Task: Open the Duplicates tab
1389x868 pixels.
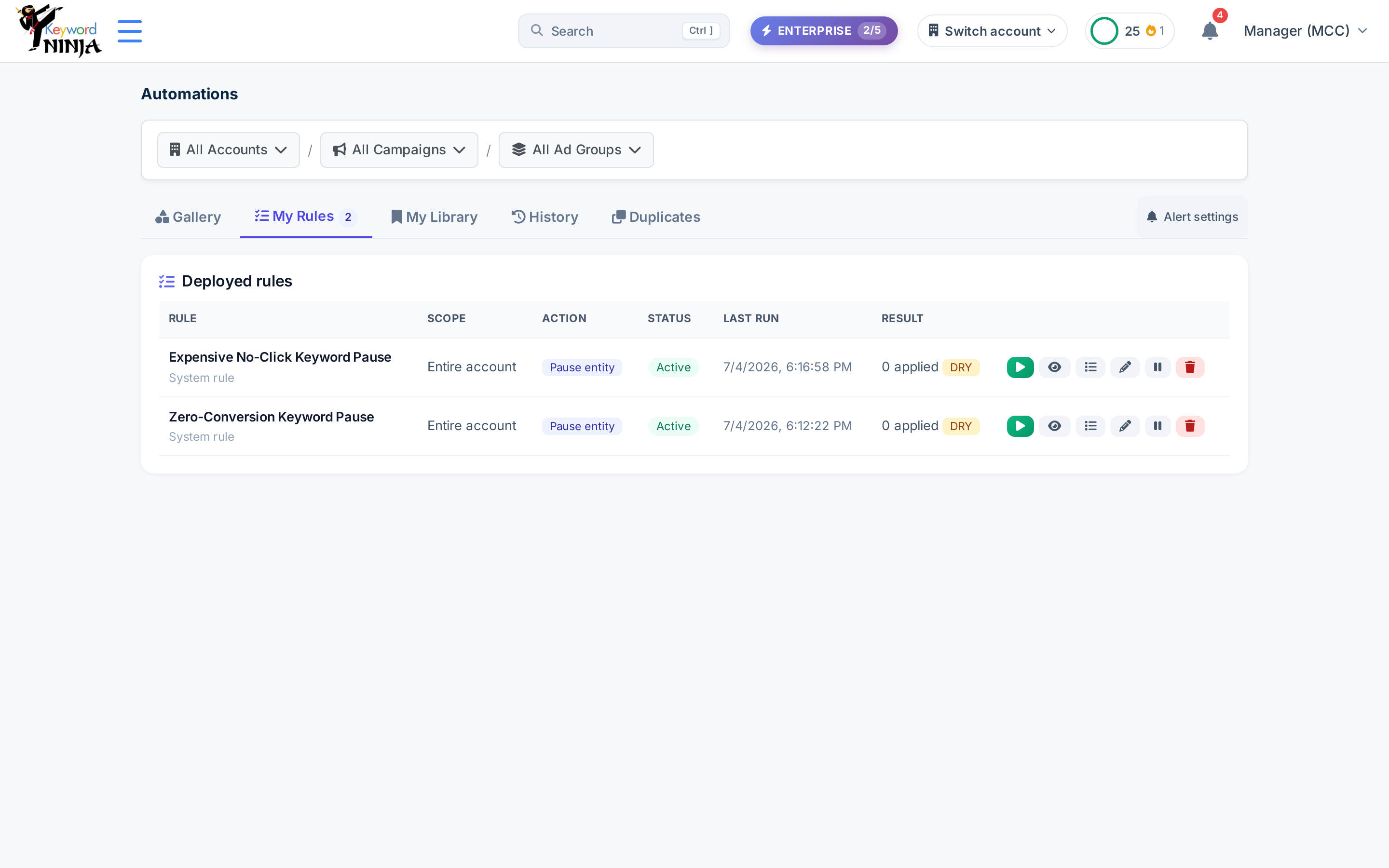Action: 656,217
